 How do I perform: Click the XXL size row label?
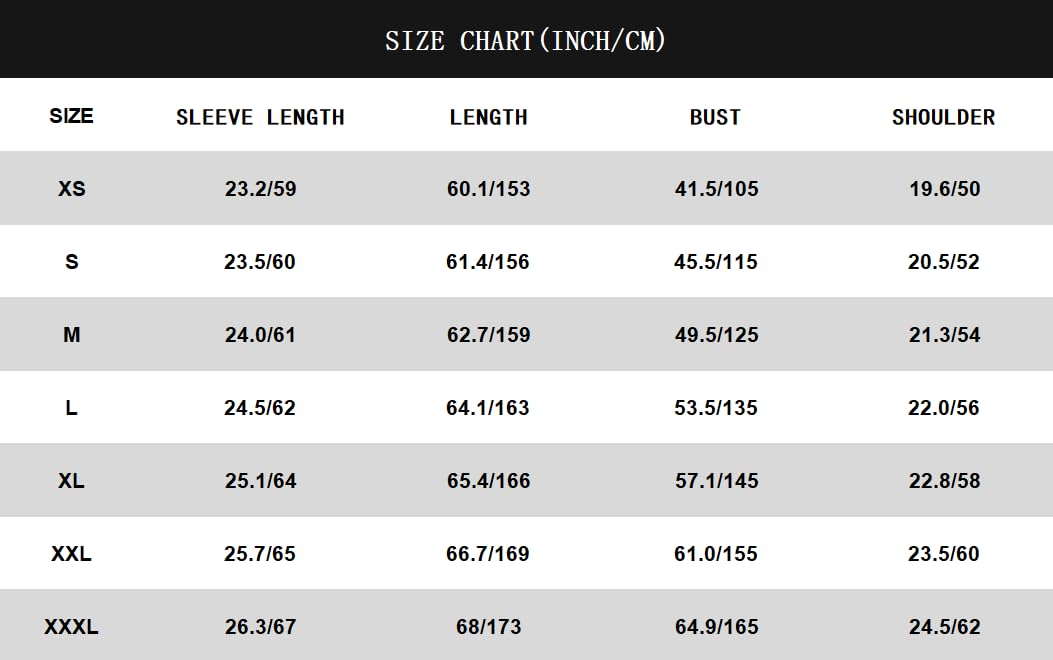pyautogui.click(x=71, y=554)
